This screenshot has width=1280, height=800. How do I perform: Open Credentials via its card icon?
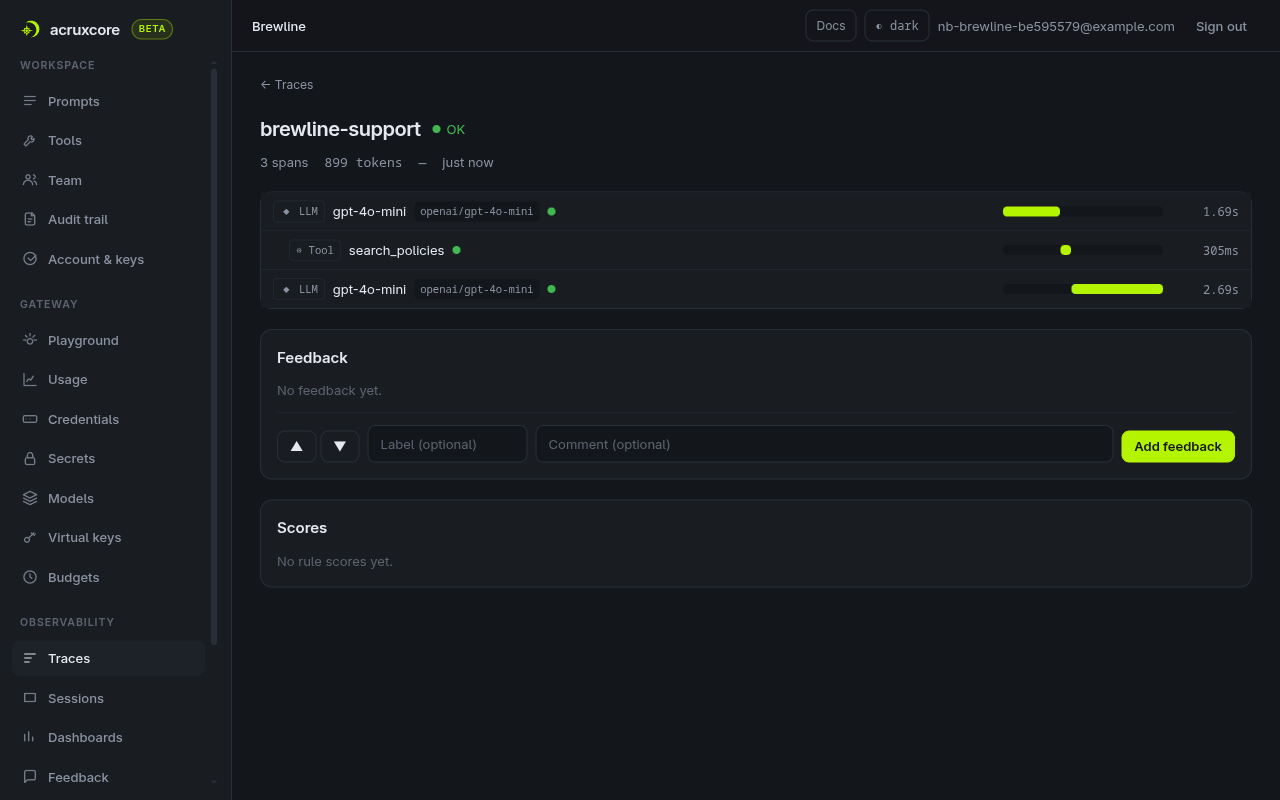pyautogui.click(x=30, y=419)
